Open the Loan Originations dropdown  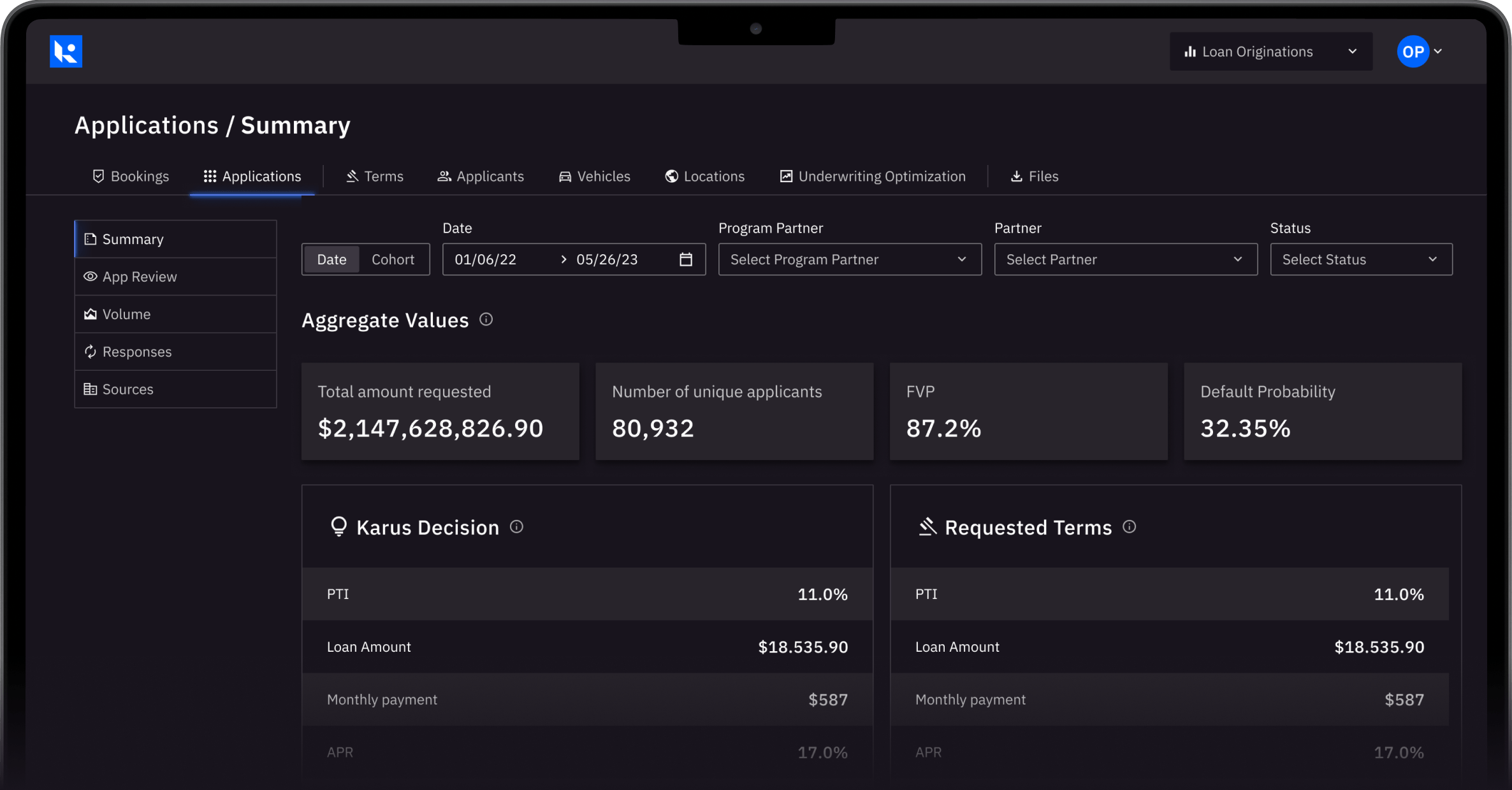click(1270, 52)
